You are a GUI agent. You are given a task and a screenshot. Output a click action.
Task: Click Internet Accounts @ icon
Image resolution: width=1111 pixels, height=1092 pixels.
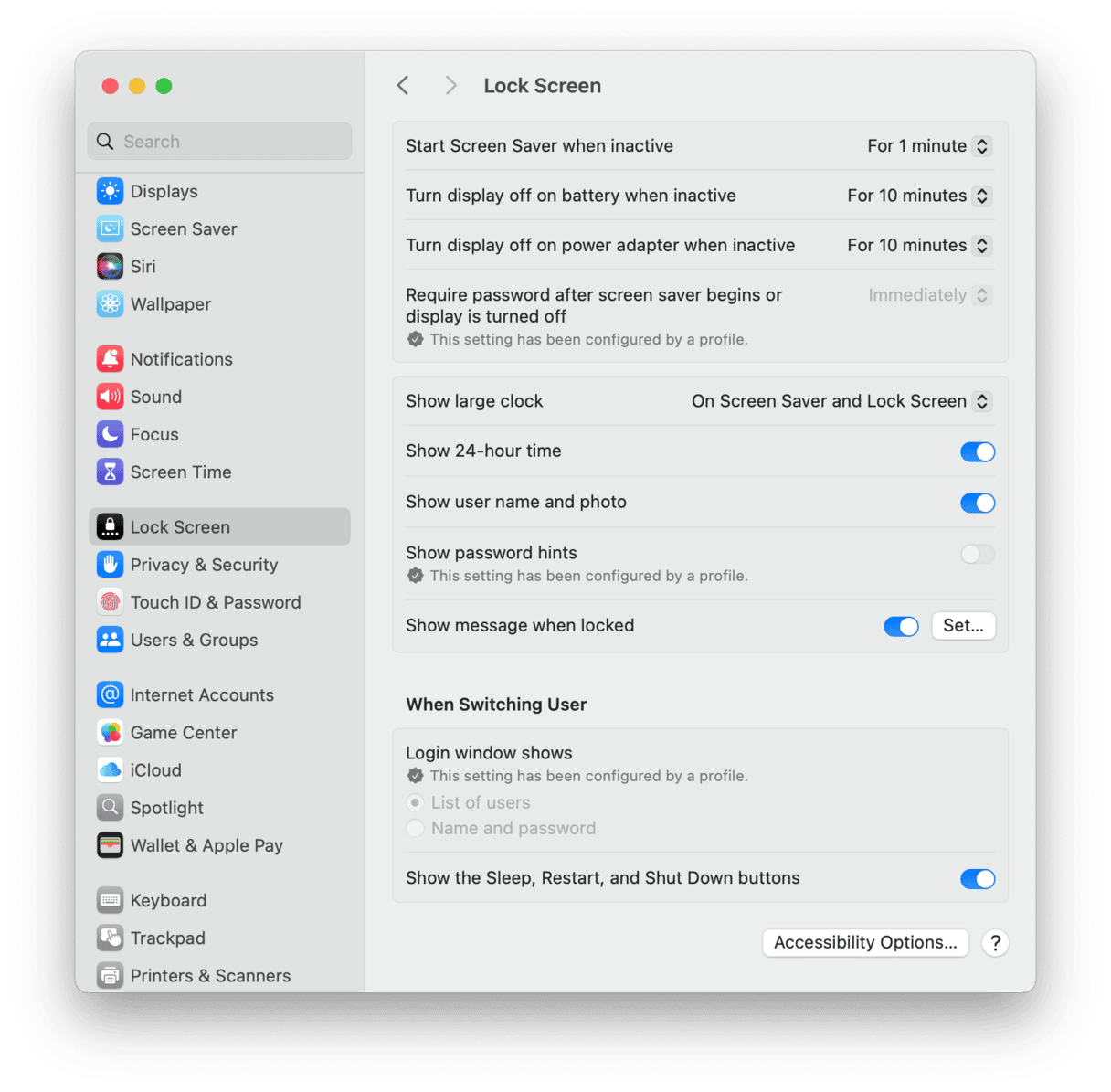tap(110, 694)
